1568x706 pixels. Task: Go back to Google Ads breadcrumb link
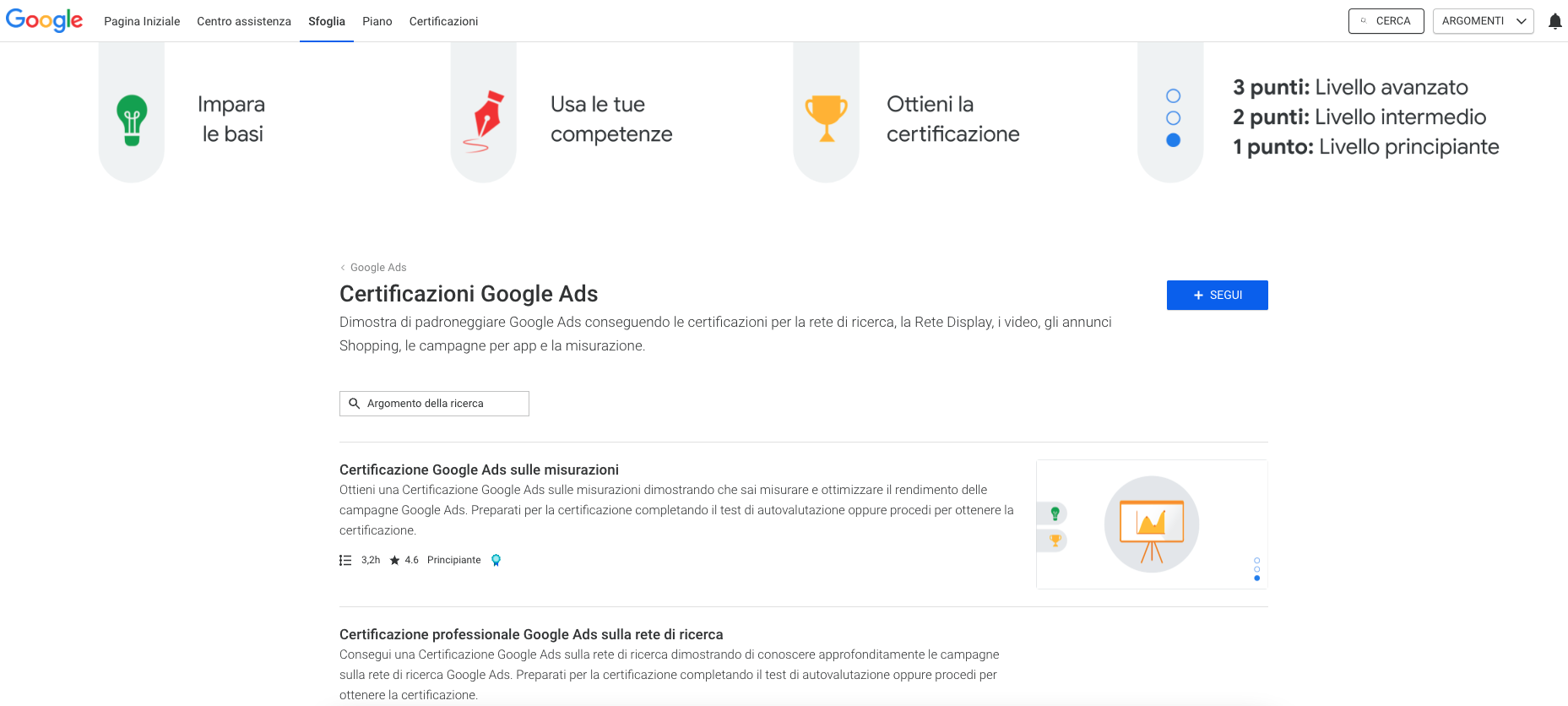click(x=378, y=268)
